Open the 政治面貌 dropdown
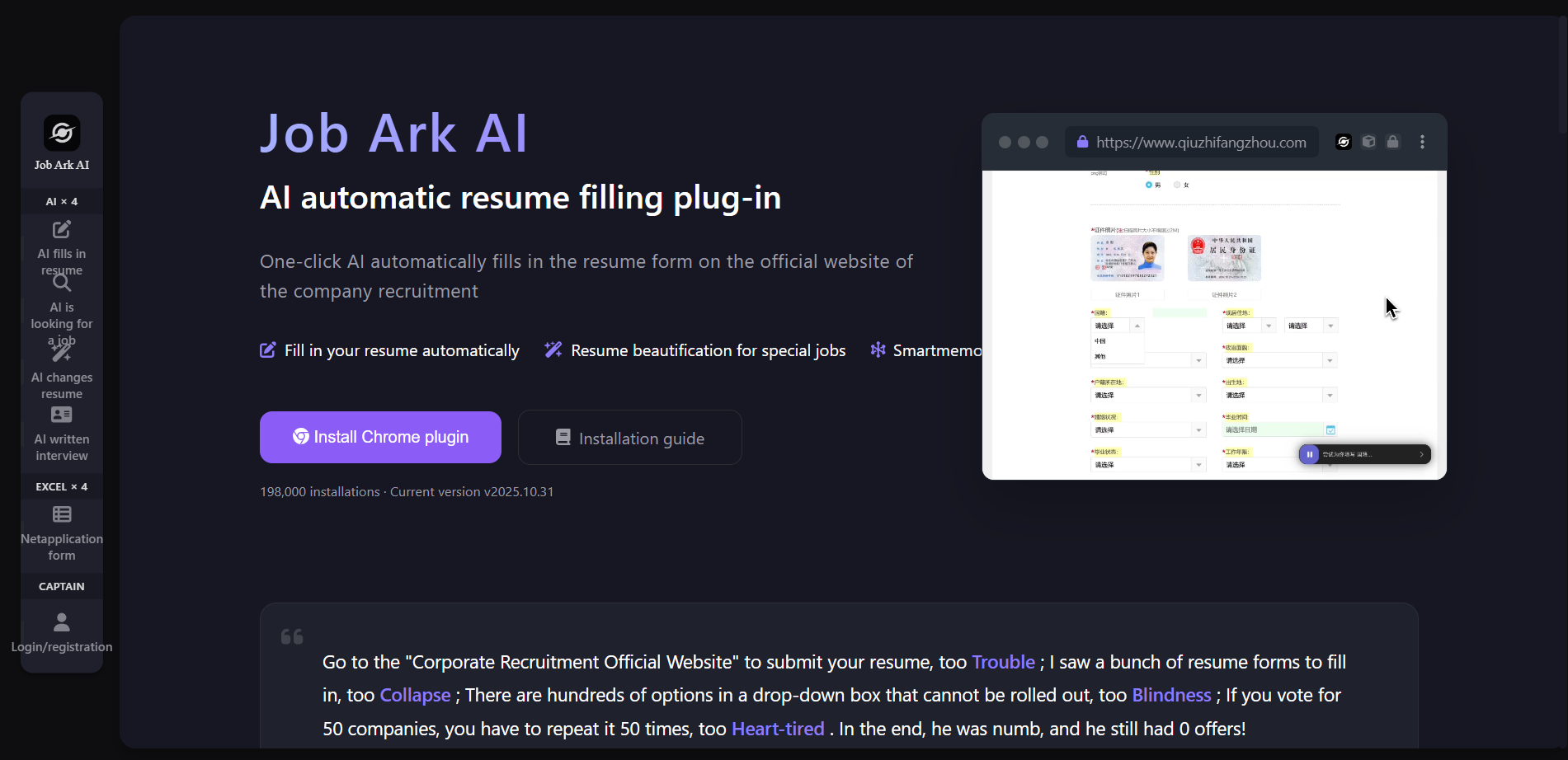The height and width of the screenshot is (760, 1568). click(1279, 360)
